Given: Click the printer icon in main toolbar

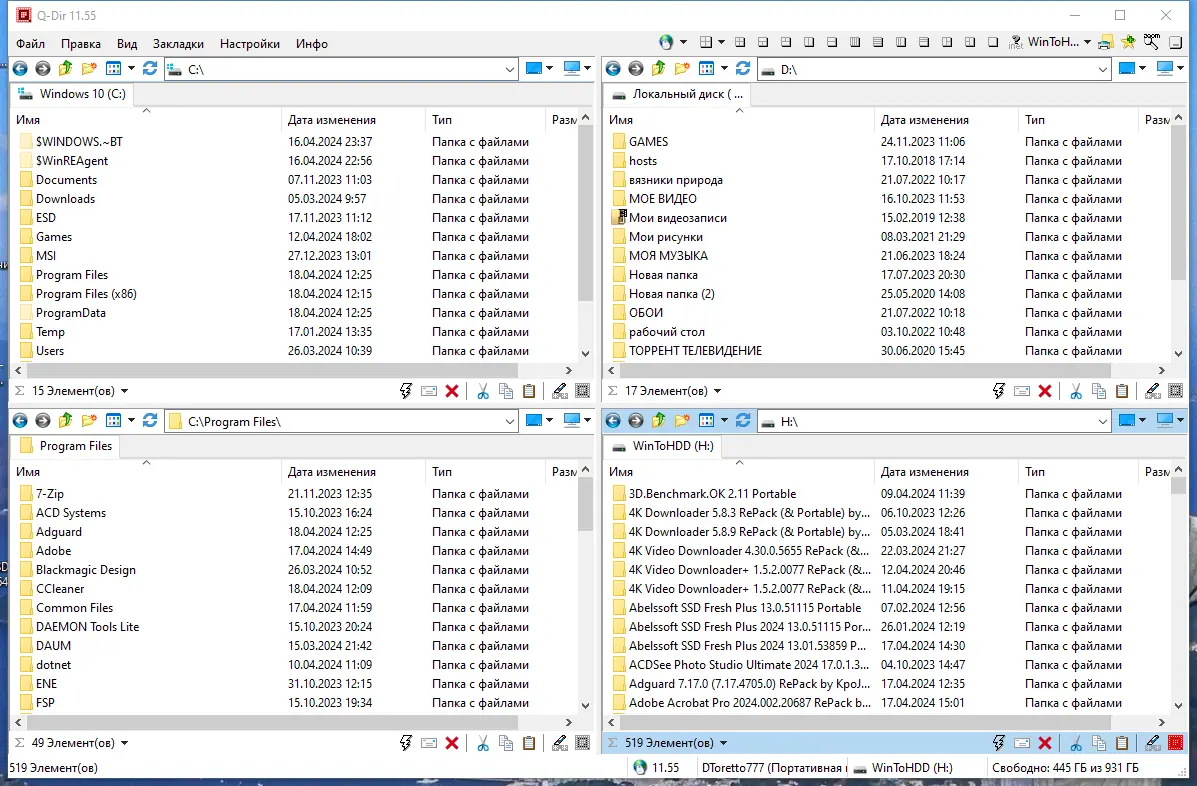Looking at the screenshot, I should click(x=1105, y=43).
